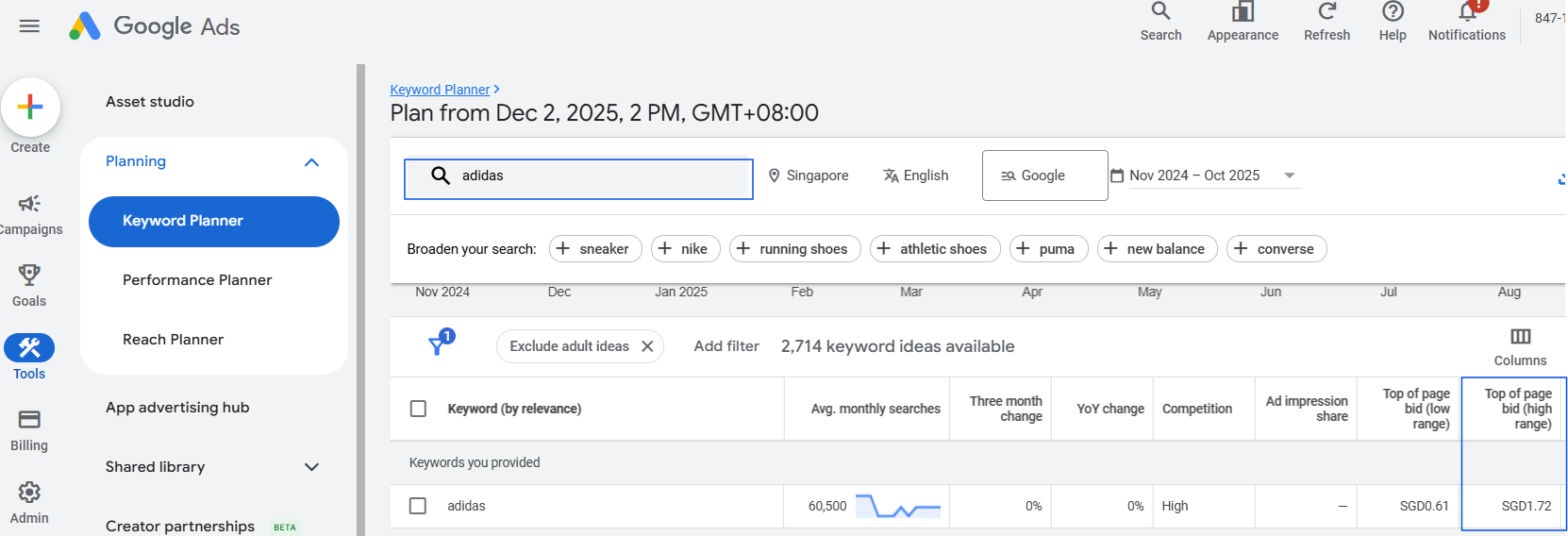1568x536 pixels.
Task: Open Admin gear in sidebar
Action: point(29,502)
